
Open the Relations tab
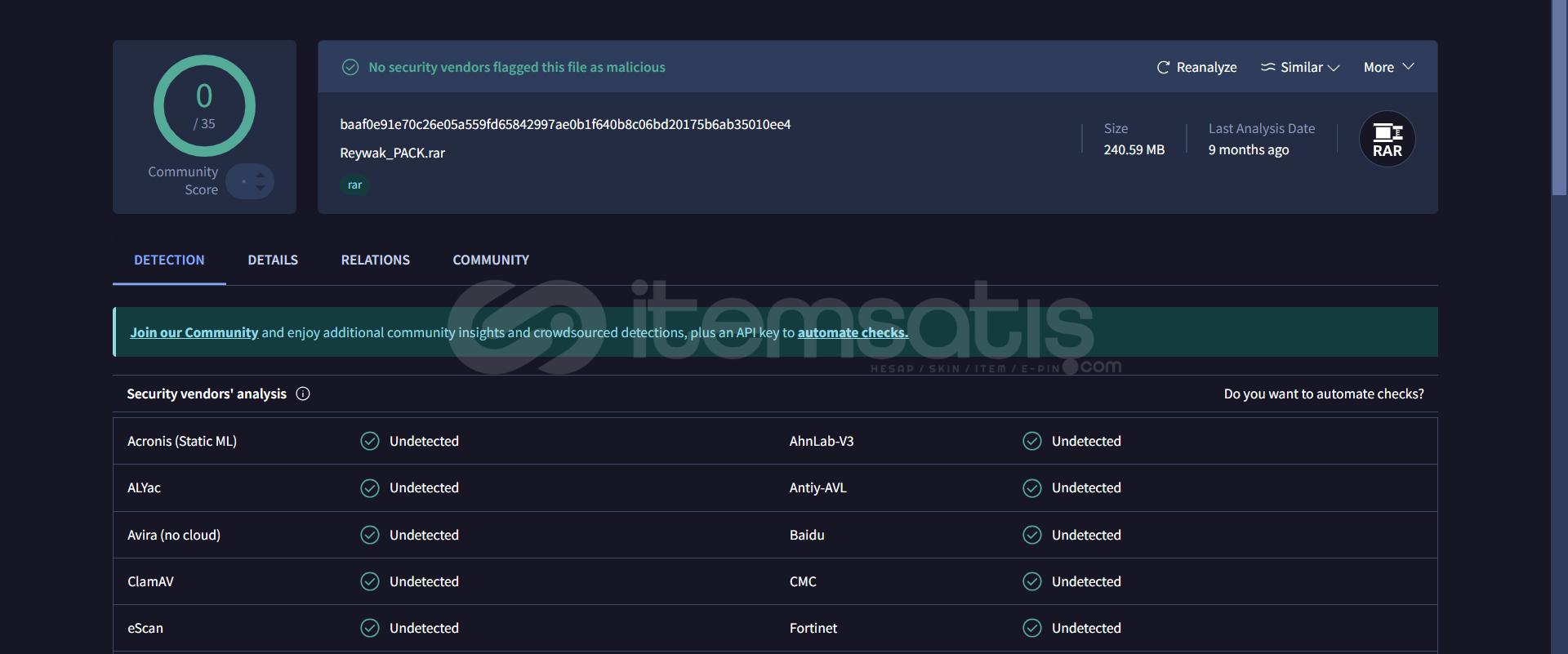[376, 260]
